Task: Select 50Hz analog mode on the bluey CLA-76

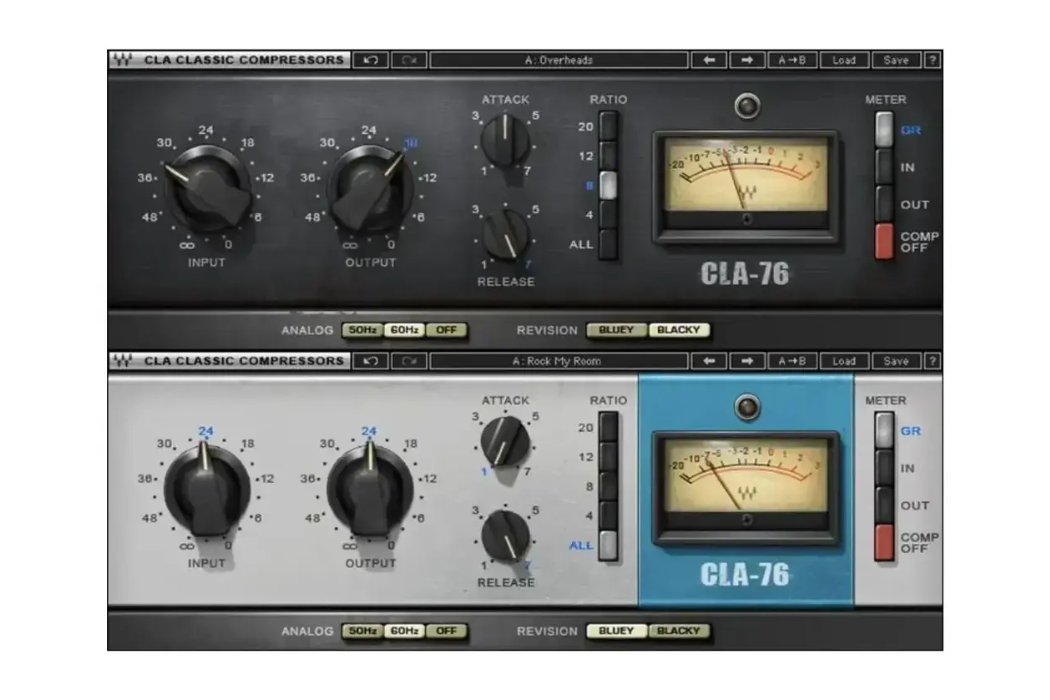Action: point(362,630)
